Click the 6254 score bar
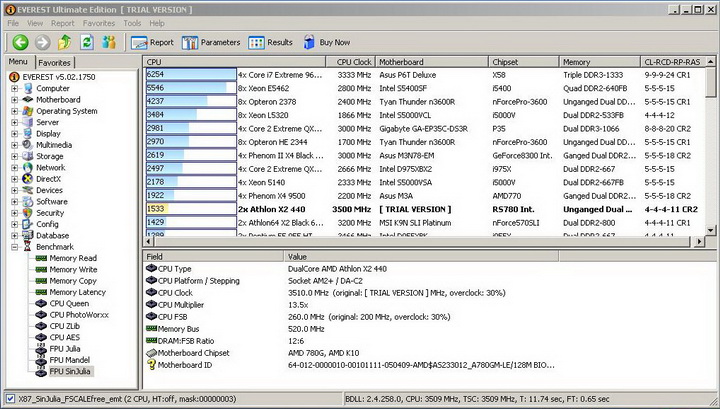Image resolution: width=720 pixels, height=409 pixels. pyautogui.click(x=191, y=75)
